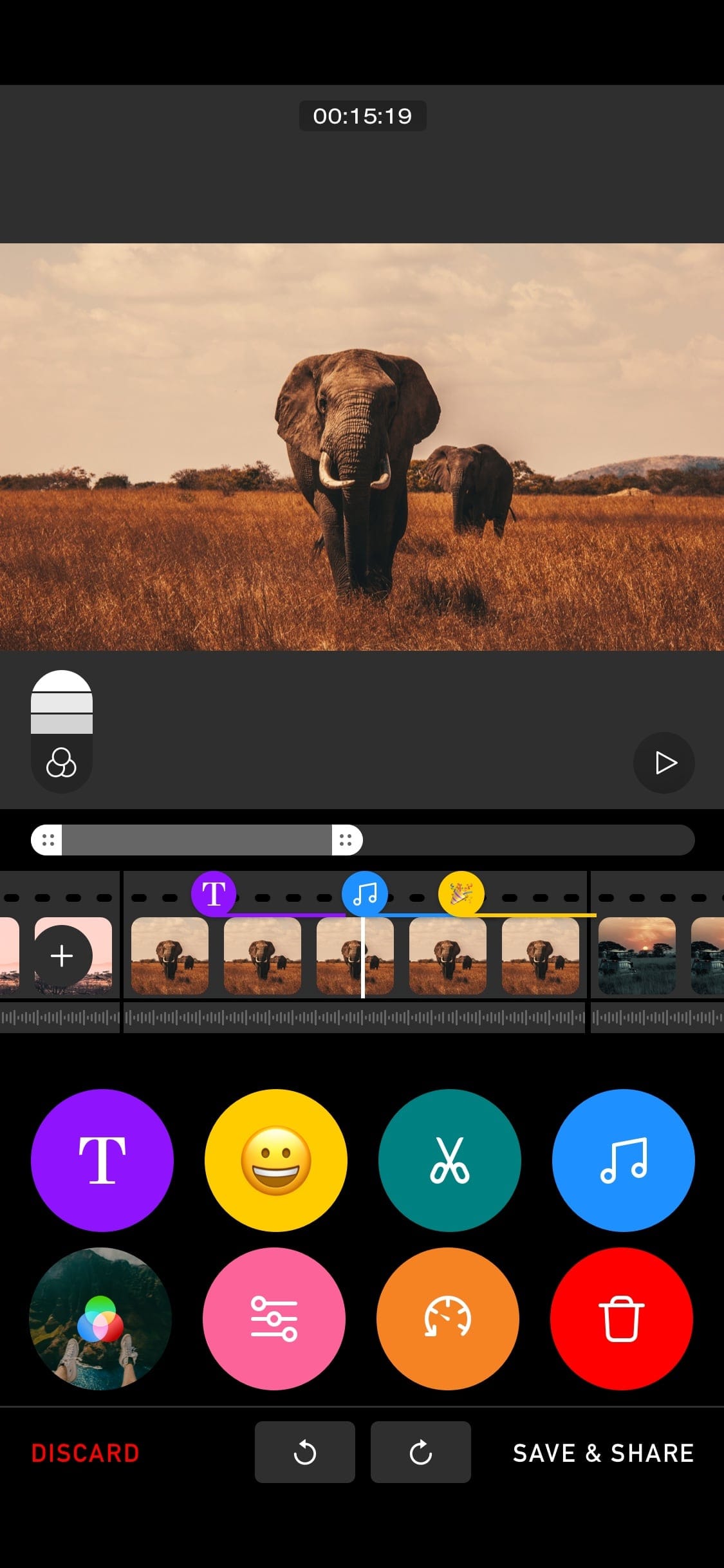Viewport: 724px width, 1568px height.
Task: Select the sunset safari clip thumbnail
Action: tap(637, 956)
